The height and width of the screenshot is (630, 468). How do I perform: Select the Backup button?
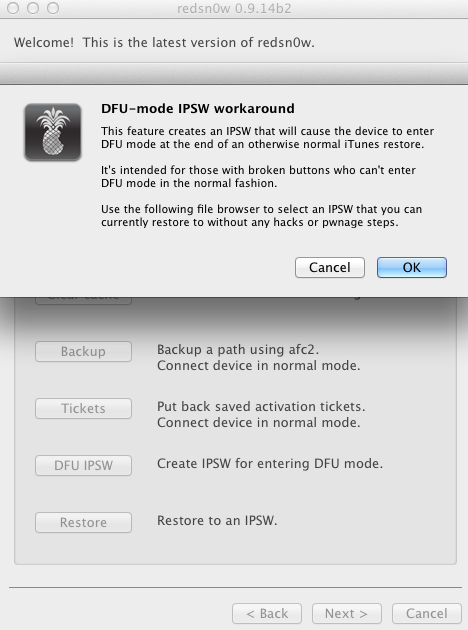83,352
